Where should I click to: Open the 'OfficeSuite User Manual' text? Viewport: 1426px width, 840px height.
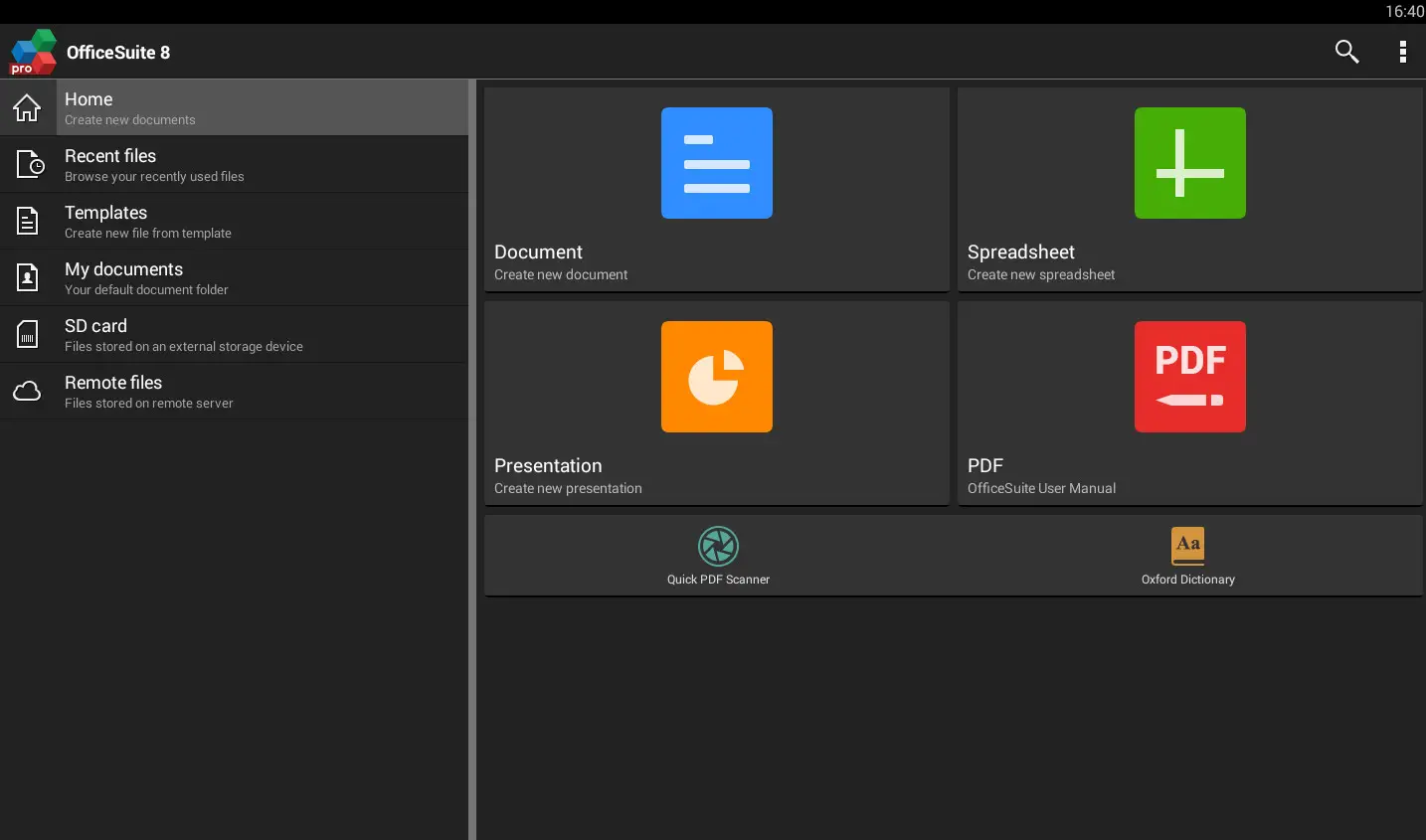click(x=1041, y=488)
